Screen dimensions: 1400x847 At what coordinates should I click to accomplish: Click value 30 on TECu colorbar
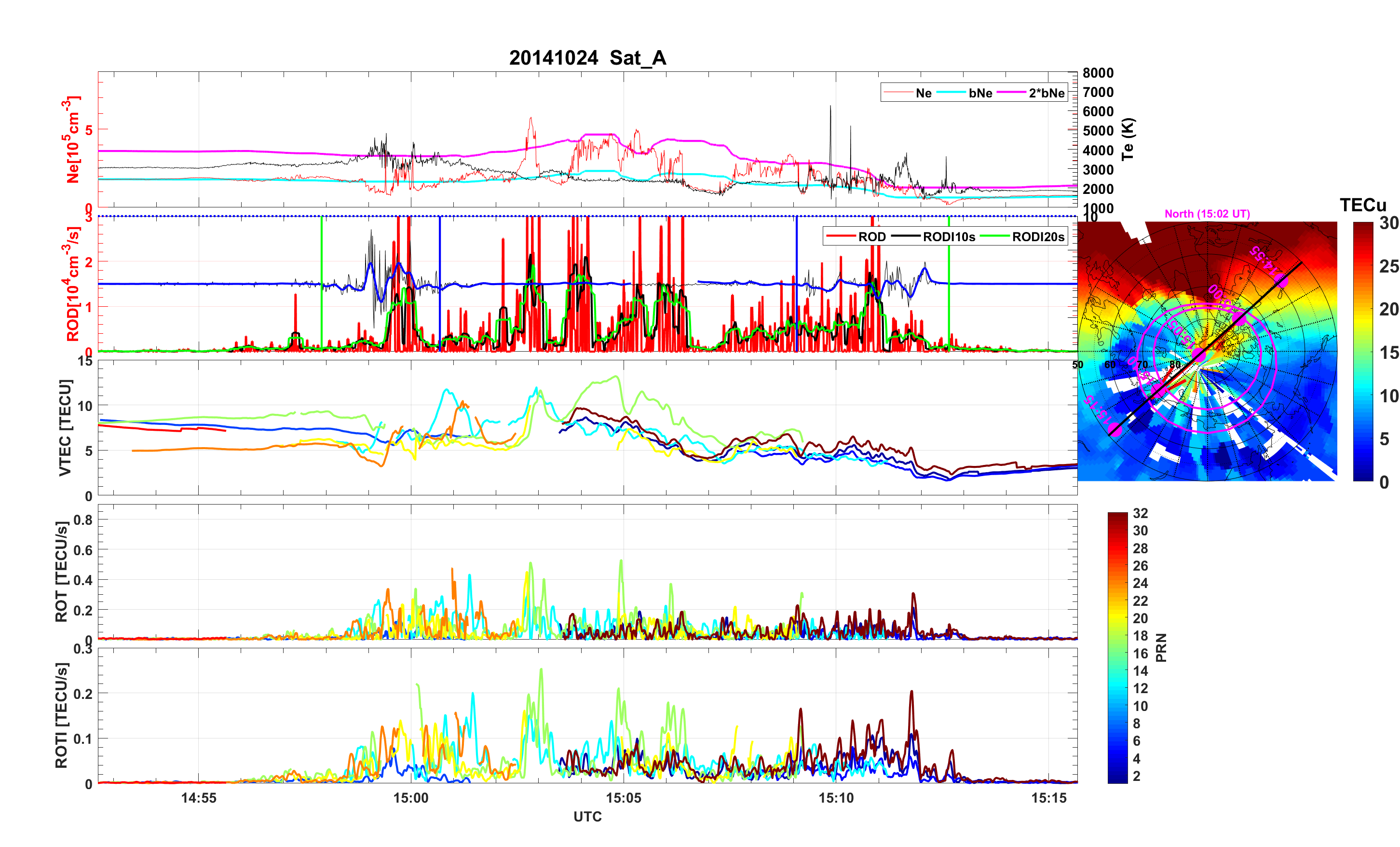(x=1388, y=223)
